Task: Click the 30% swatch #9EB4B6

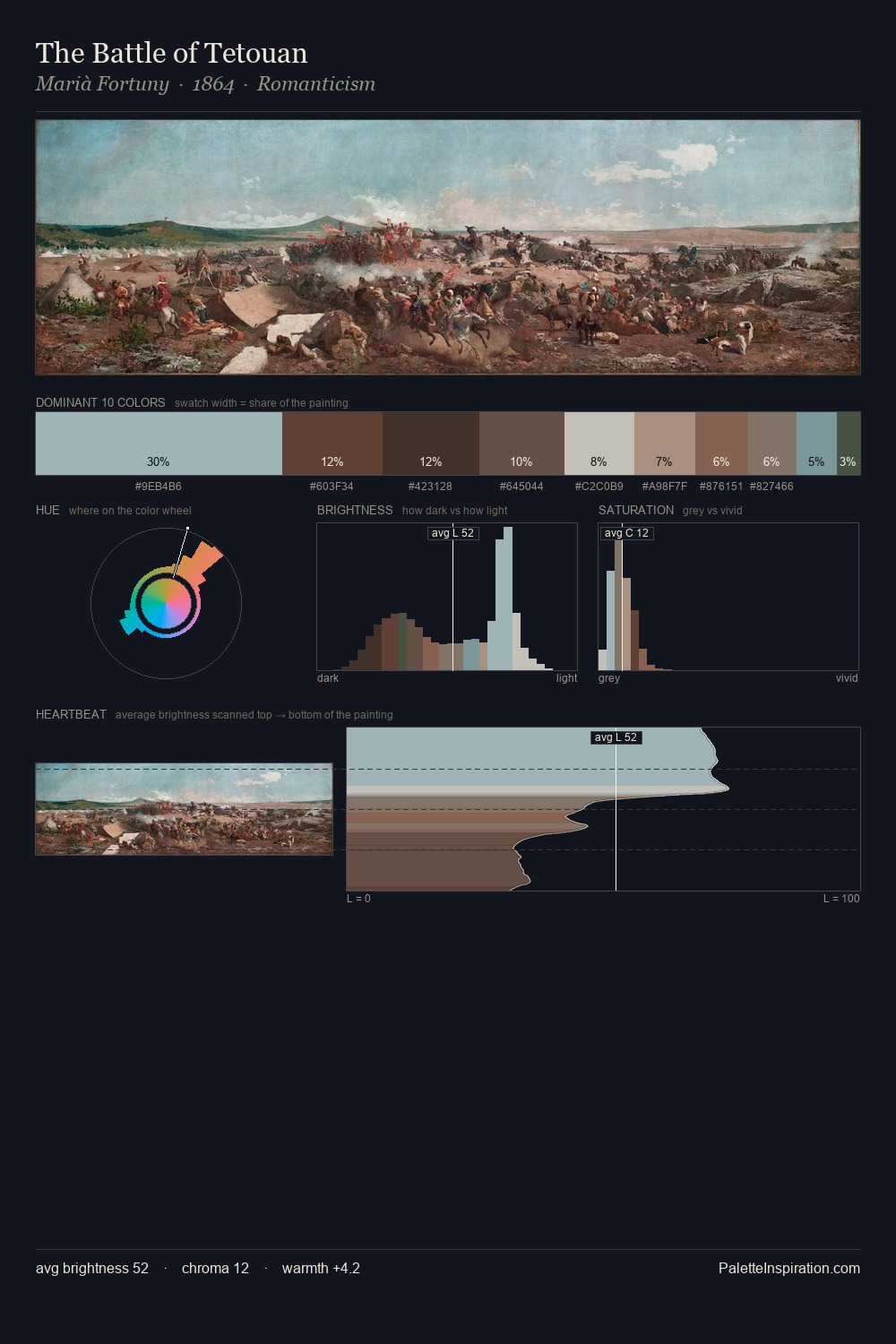Action: [159, 444]
